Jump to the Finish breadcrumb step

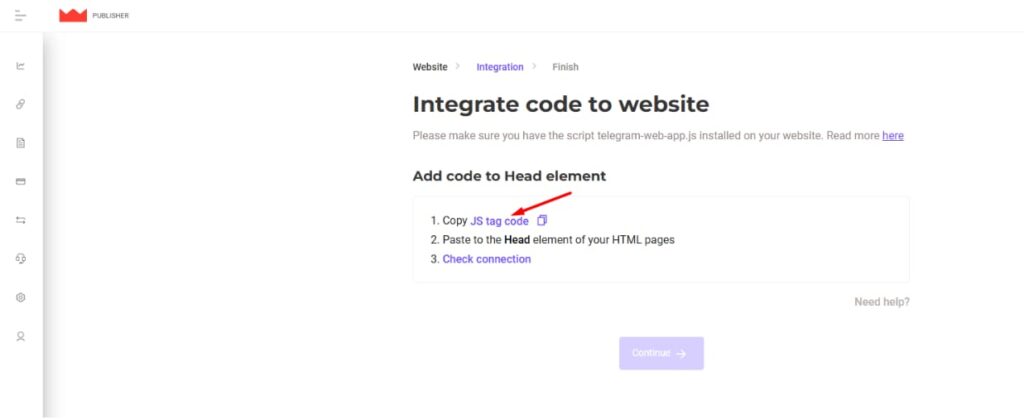[565, 67]
